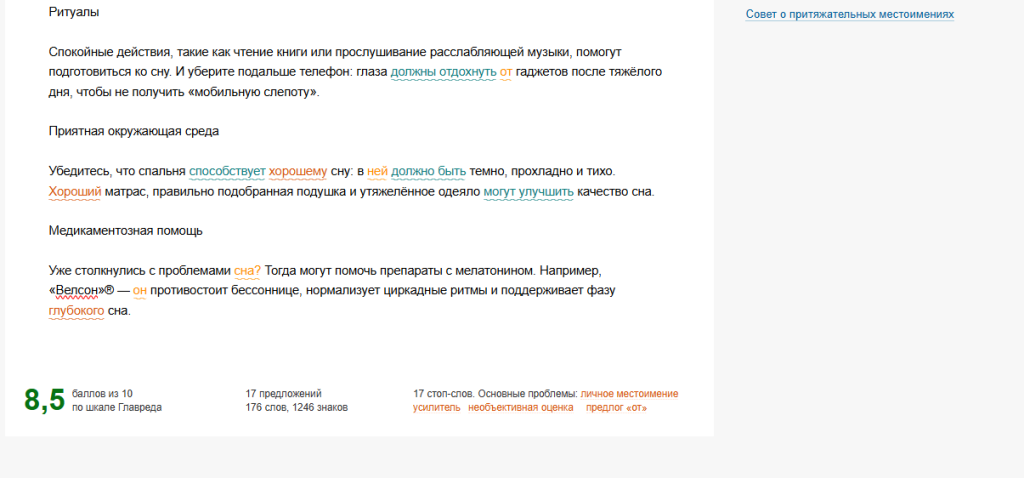Open the possessive pronouns advice link
Image resolution: width=1024 pixels, height=478 pixels.
point(850,14)
